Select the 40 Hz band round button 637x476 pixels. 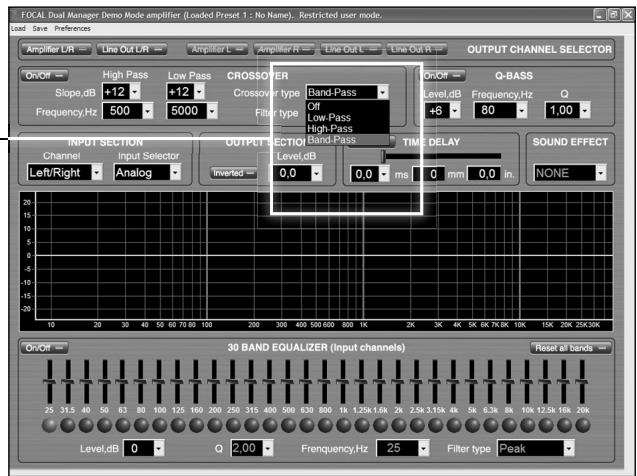(x=86, y=425)
